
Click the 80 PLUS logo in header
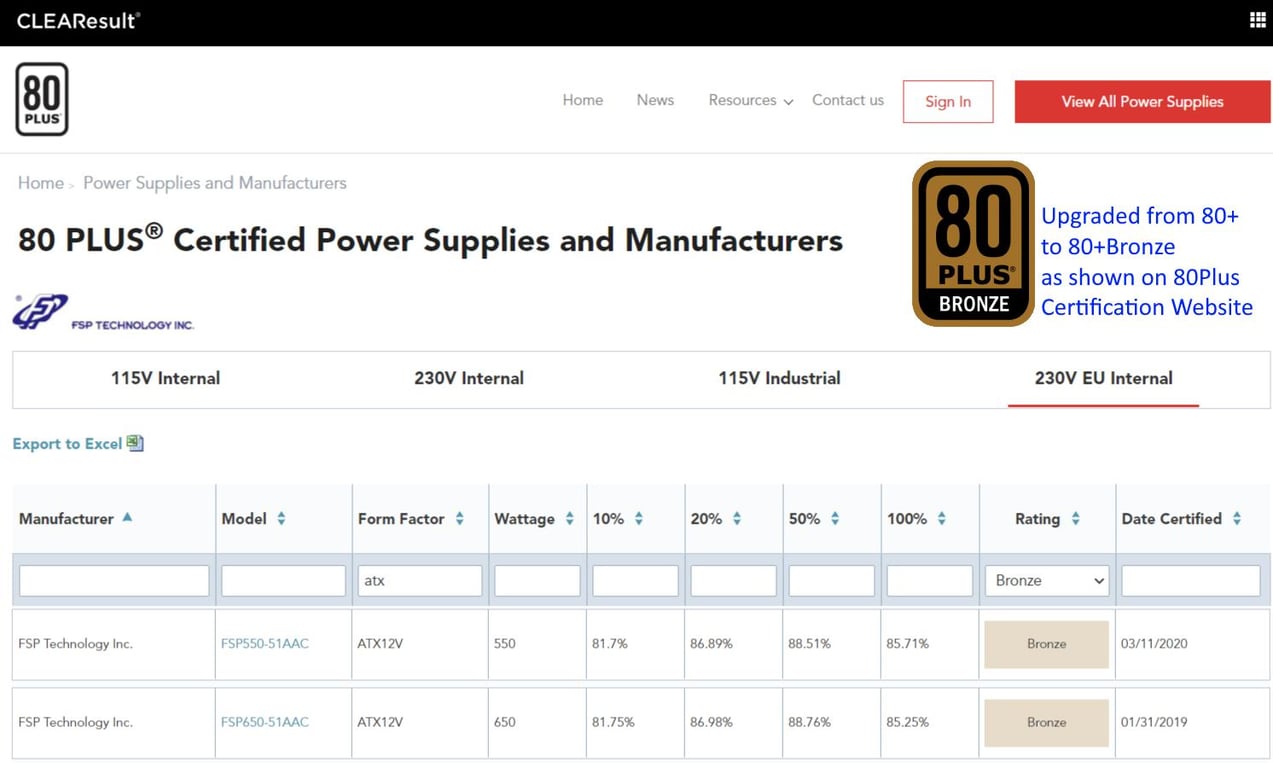42,99
